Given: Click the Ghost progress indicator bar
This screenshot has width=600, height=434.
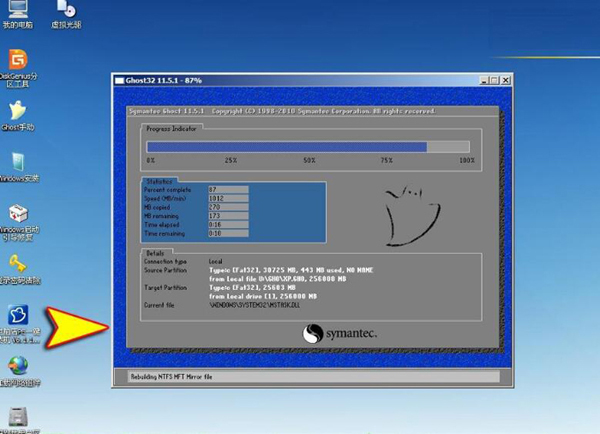Looking at the screenshot, I should pos(308,147).
